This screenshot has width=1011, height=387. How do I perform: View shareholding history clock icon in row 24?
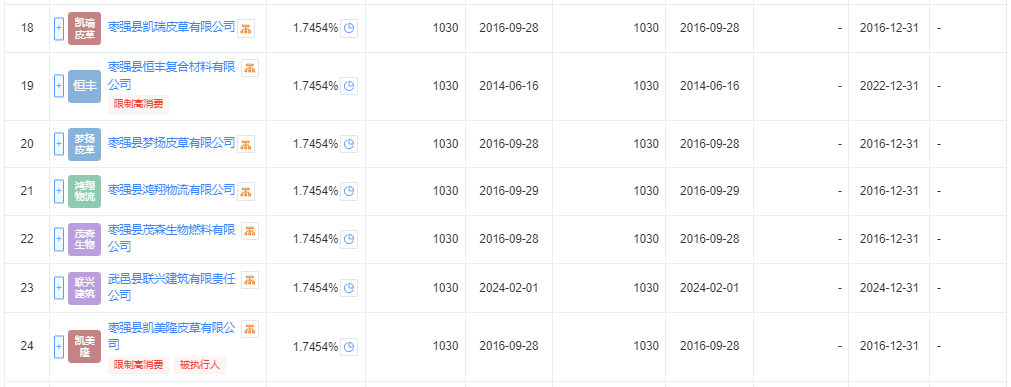pos(349,346)
